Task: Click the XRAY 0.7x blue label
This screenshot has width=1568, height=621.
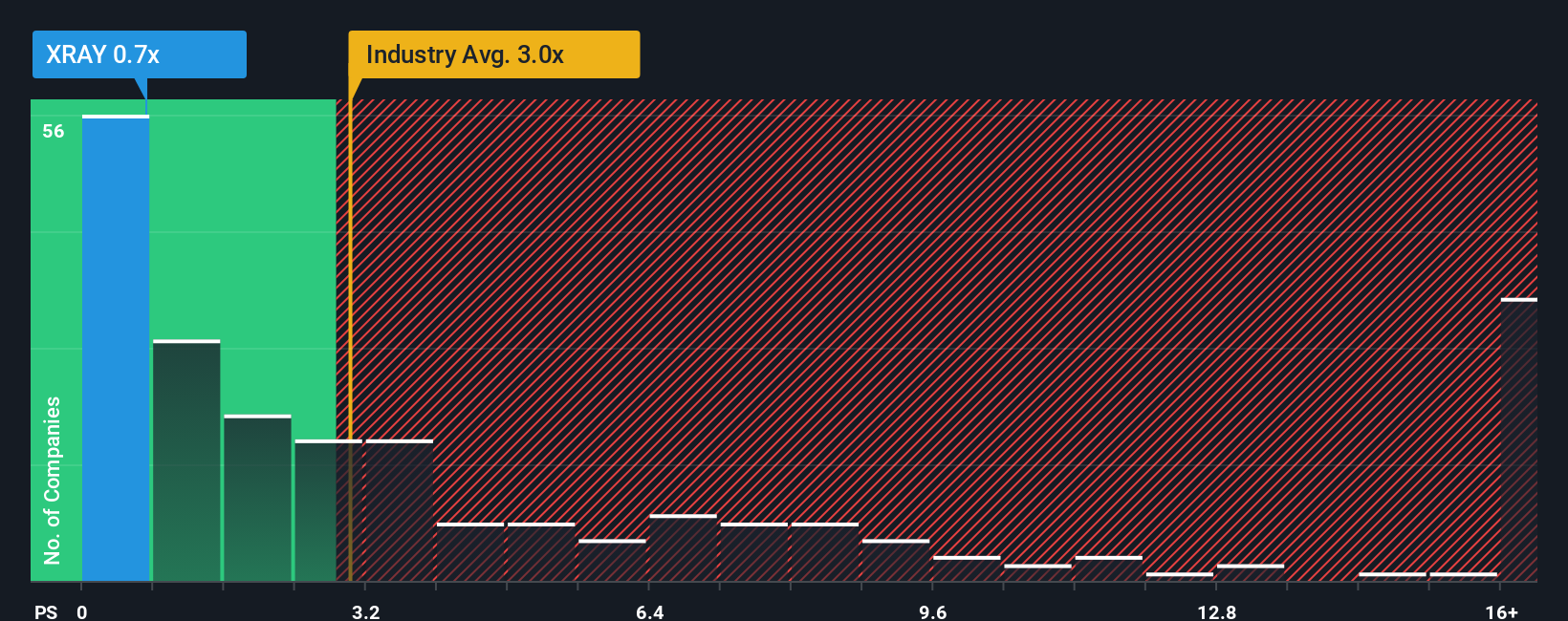Action: click(140, 54)
